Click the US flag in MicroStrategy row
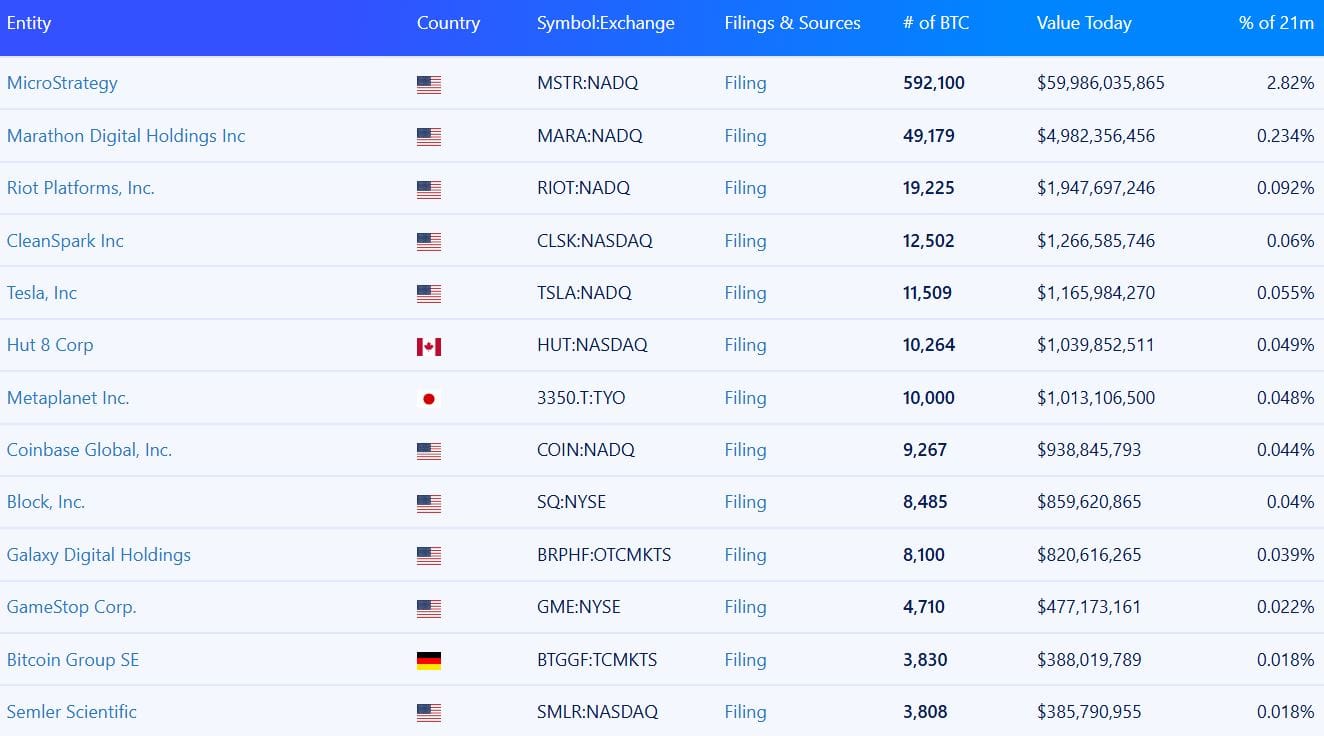This screenshot has height=736, width=1324. tap(429, 84)
